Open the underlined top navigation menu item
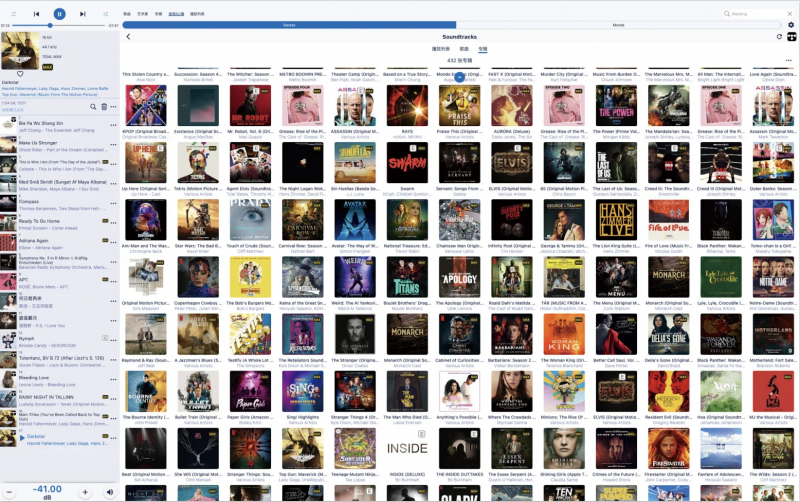This screenshot has width=800, height=502. click(176, 14)
